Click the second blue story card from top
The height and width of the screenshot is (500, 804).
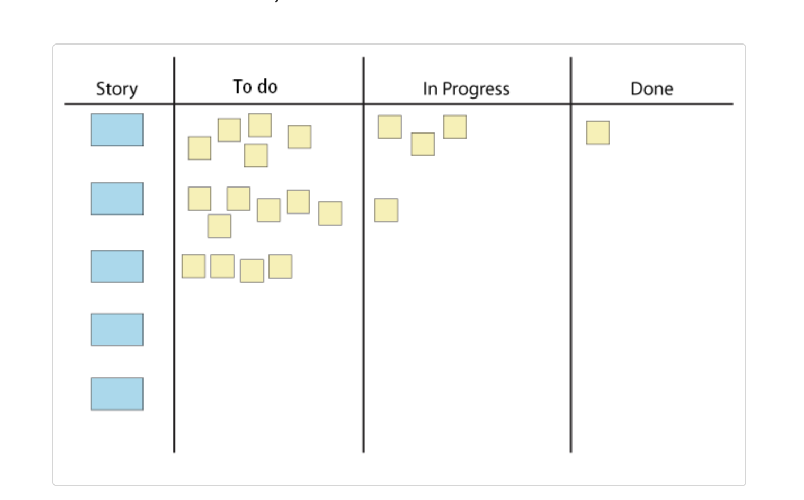point(117,198)
